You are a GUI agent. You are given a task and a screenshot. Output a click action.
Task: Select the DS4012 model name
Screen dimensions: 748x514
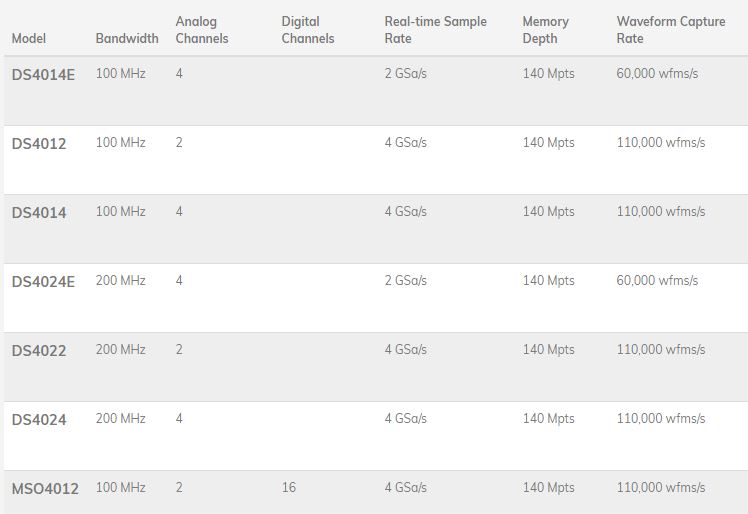(x=39, y=144)
